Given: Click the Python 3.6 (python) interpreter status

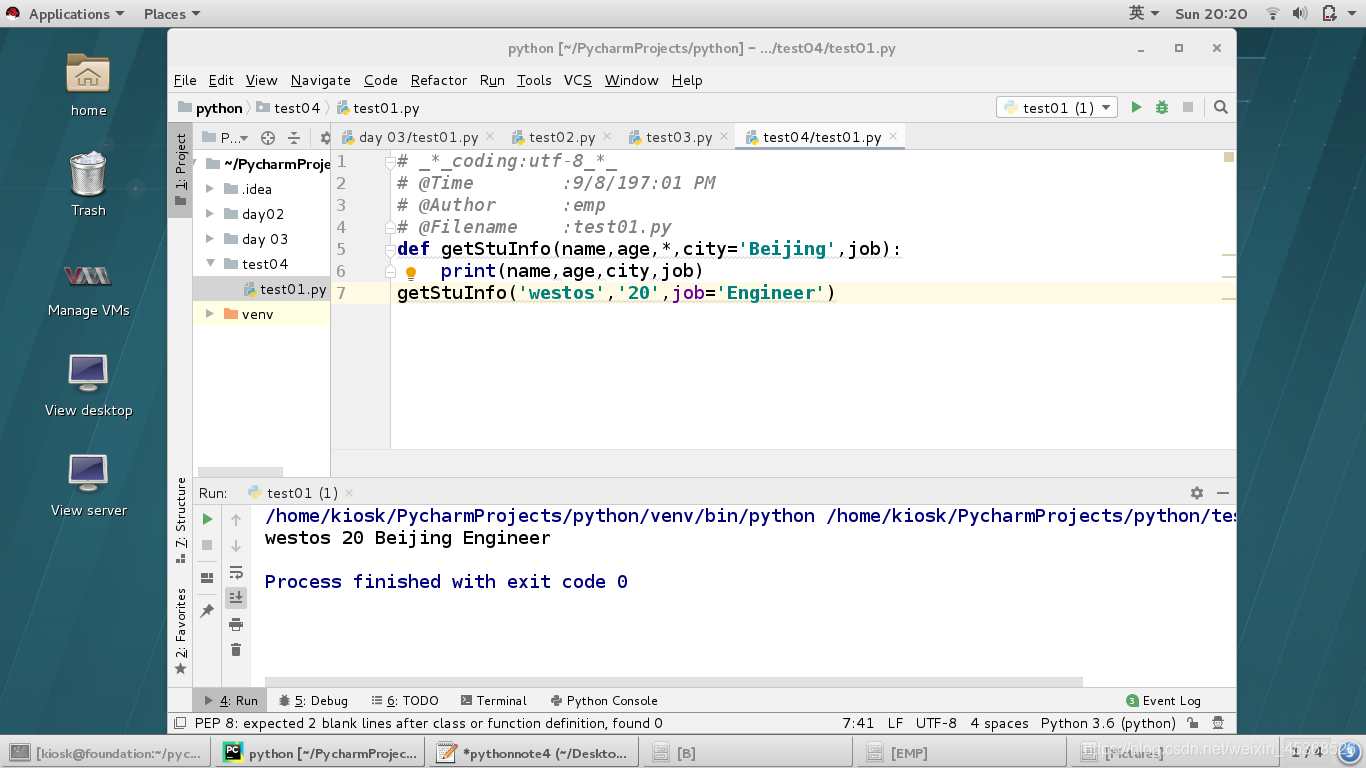Looking at the screenshot, I should [x=1107, y=723].
